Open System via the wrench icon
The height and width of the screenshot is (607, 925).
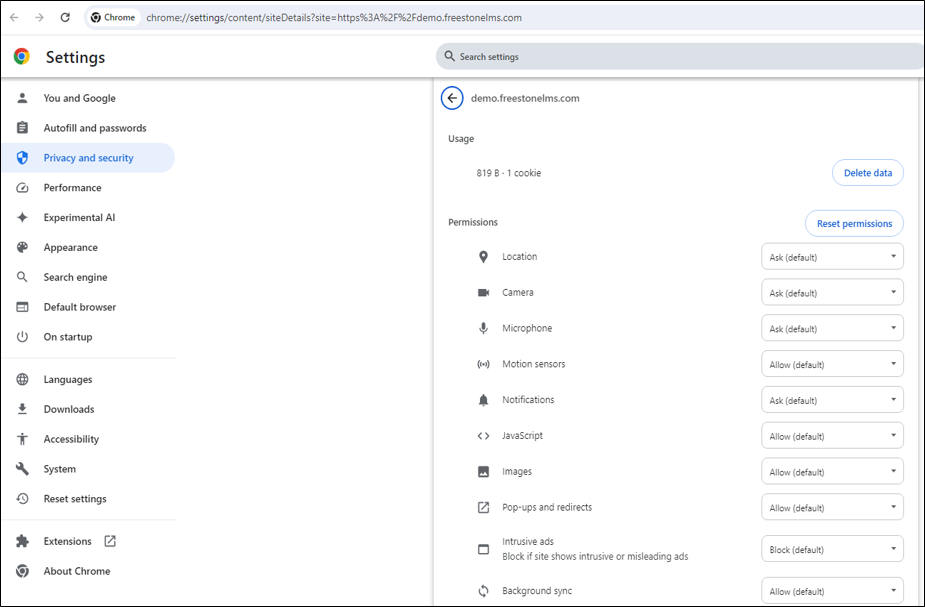click(x=22, y=468)
